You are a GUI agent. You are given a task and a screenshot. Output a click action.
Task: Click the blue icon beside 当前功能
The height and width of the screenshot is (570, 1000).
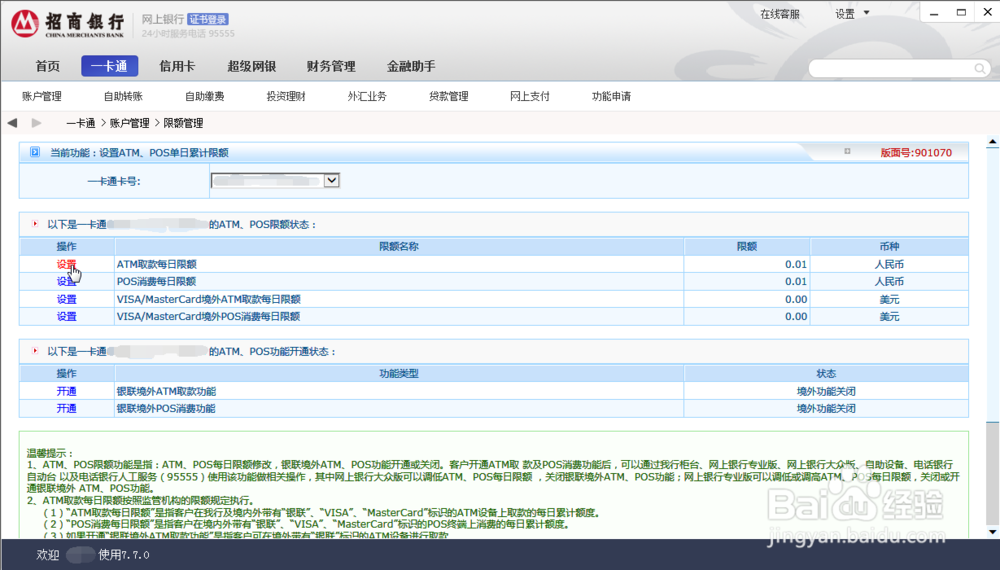point(35,152)
